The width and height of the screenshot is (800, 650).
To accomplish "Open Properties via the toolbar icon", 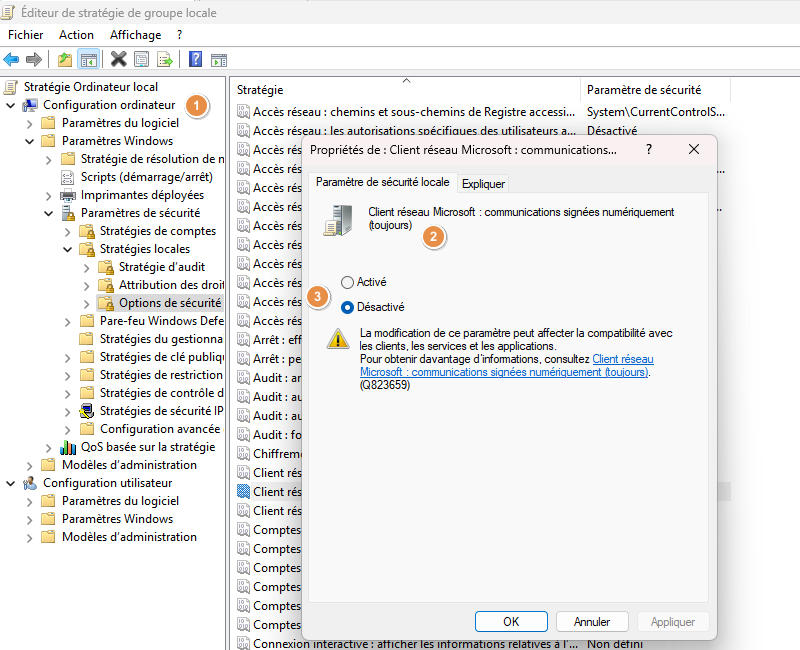I will click(x=141, y=59).
